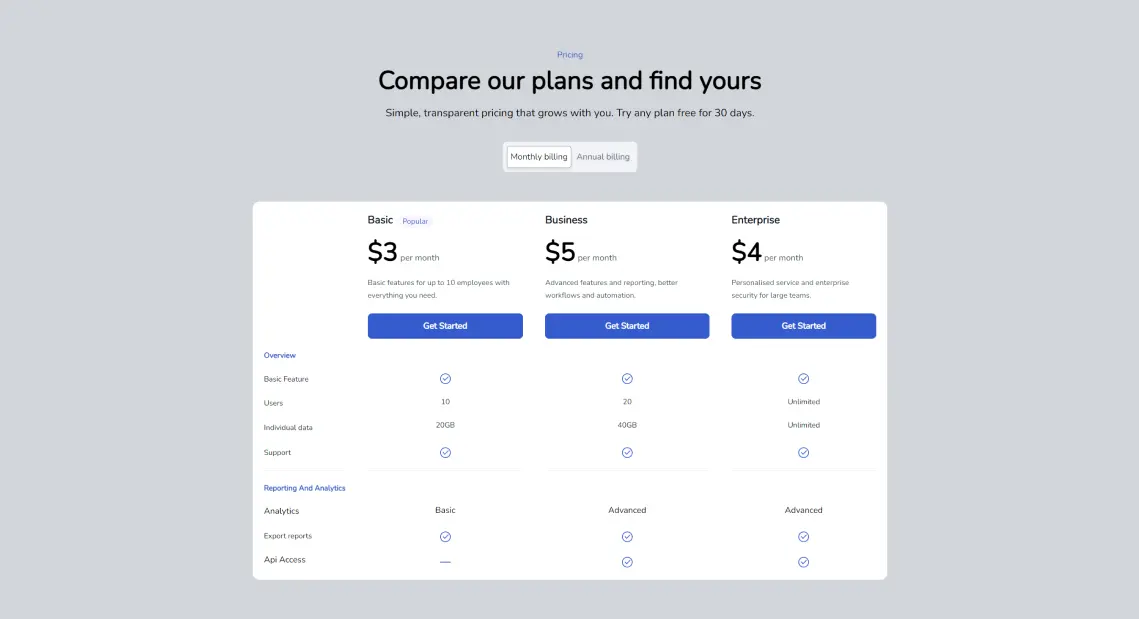Click the Enterprise plan title

755,220
